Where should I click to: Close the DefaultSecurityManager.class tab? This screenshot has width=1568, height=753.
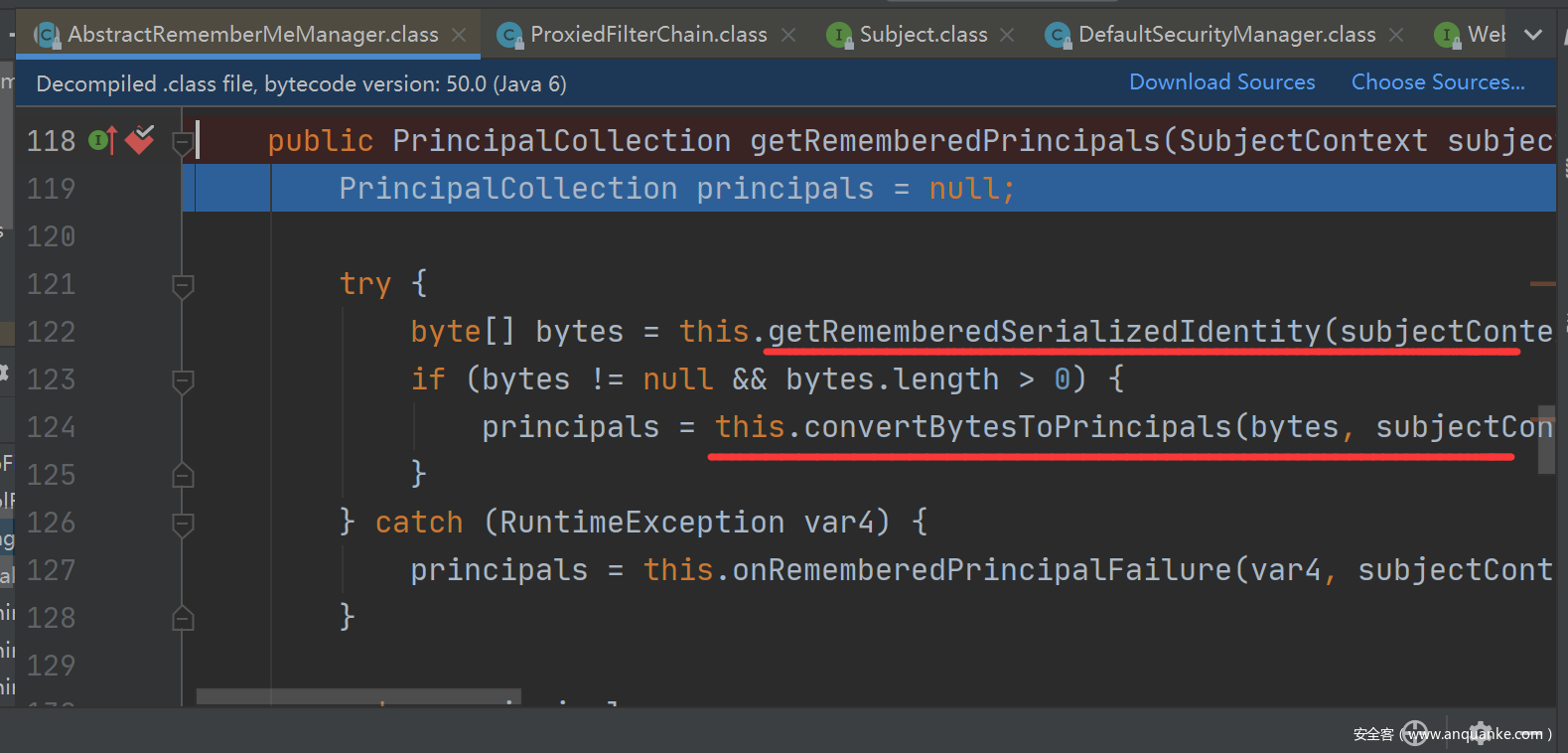click(x=1396, y=35)
